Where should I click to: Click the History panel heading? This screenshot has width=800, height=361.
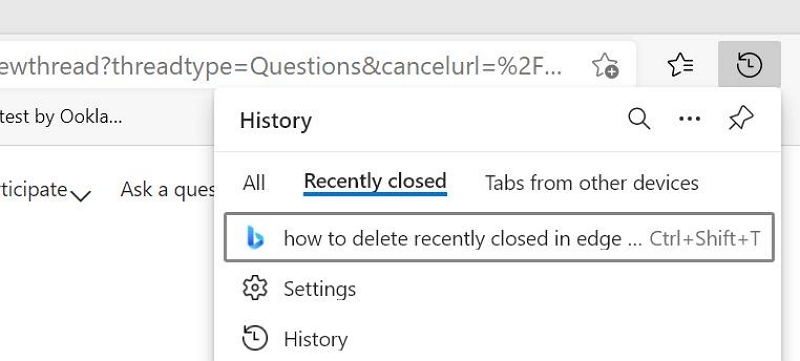(276, 121)
